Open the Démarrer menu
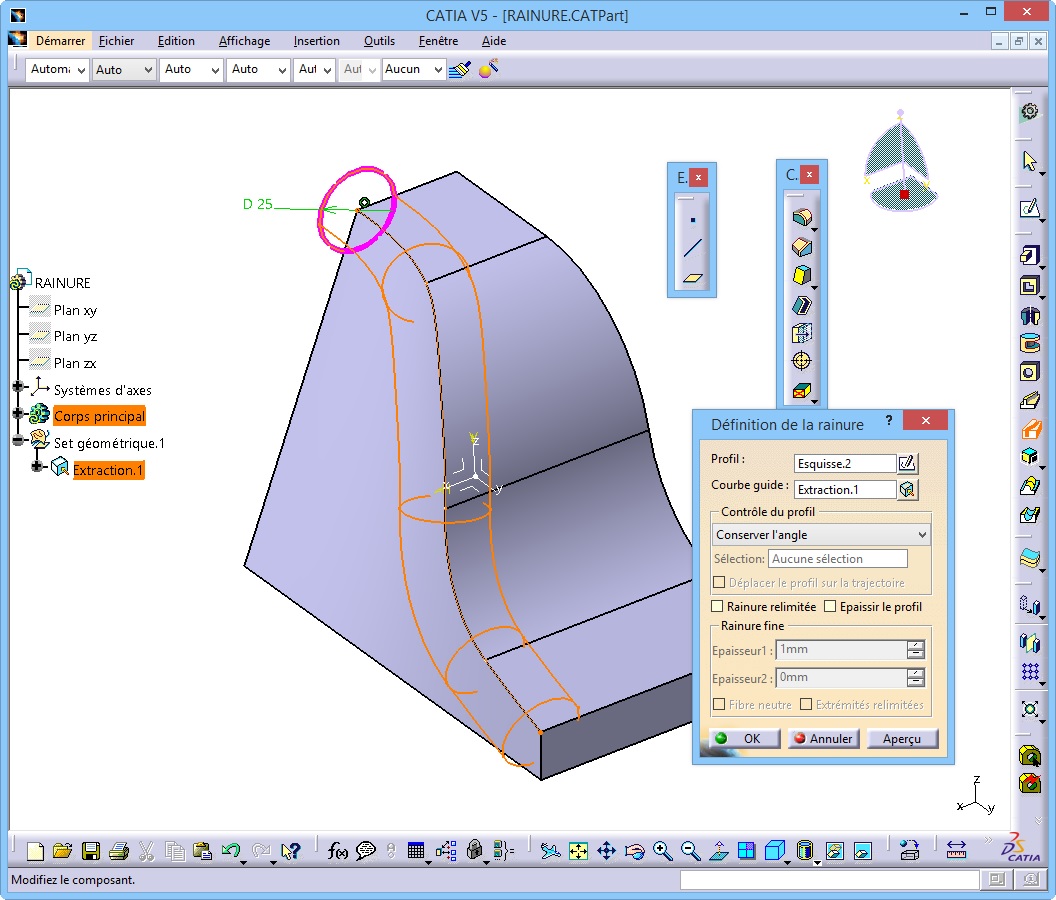Viewport: 1056px width, 900px height. [x=61, y=41]
